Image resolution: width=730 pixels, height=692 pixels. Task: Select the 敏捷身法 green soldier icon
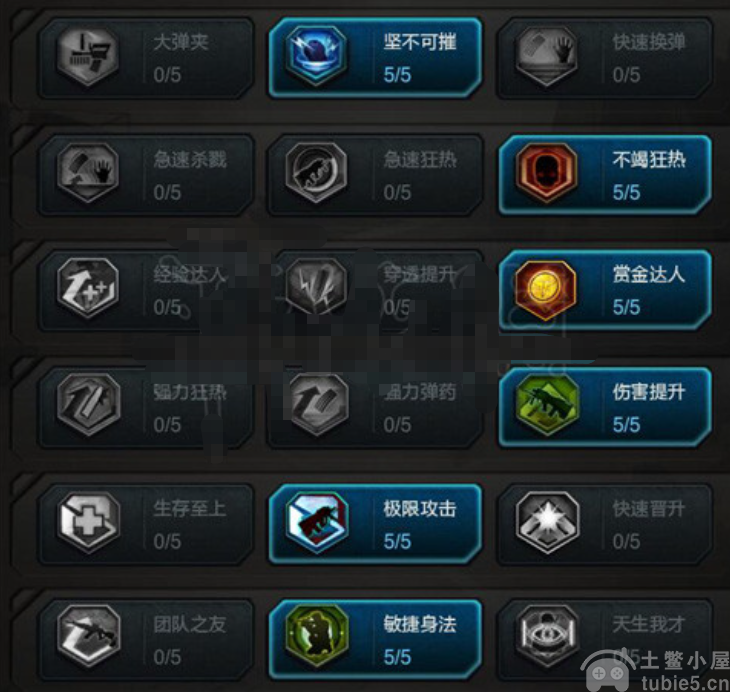[317, 636]
